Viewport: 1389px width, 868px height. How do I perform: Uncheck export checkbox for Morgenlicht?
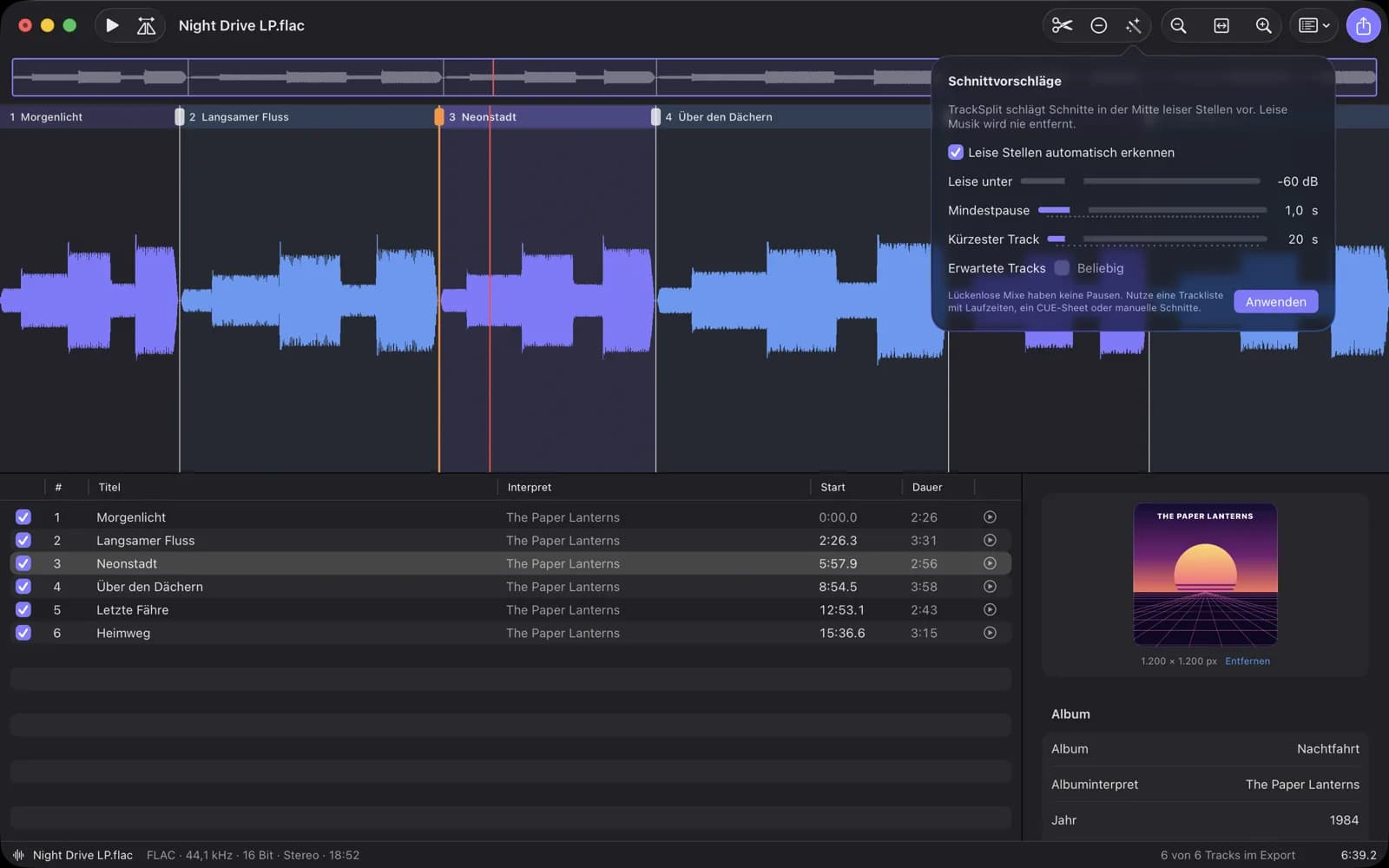point(23,517)
